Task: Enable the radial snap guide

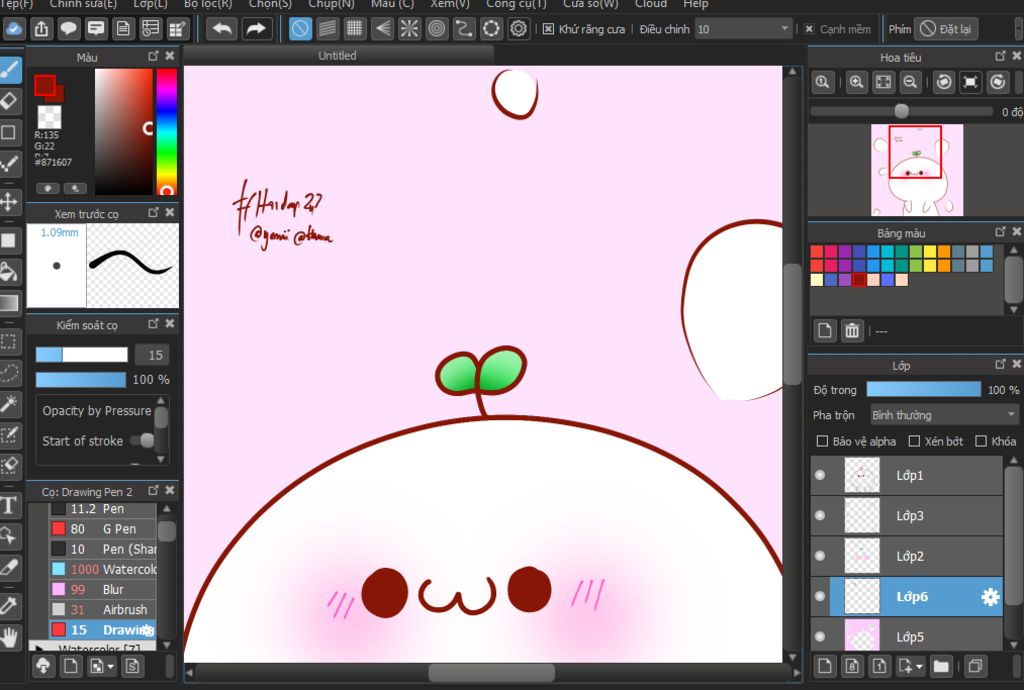Action: pyautogui.click(x=410, y=29)
